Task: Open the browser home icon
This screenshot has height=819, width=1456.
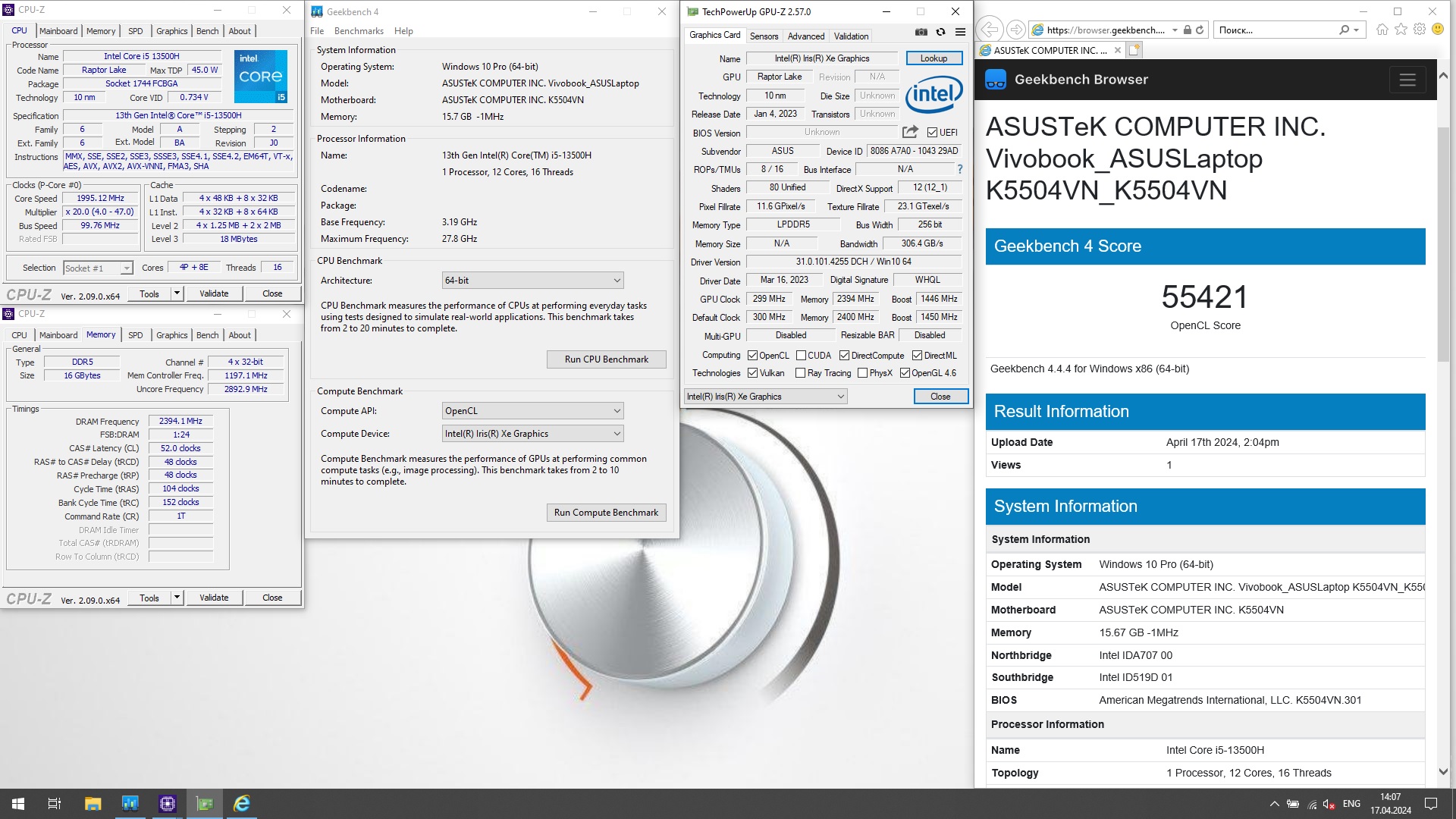Action: coord(1382,30)
